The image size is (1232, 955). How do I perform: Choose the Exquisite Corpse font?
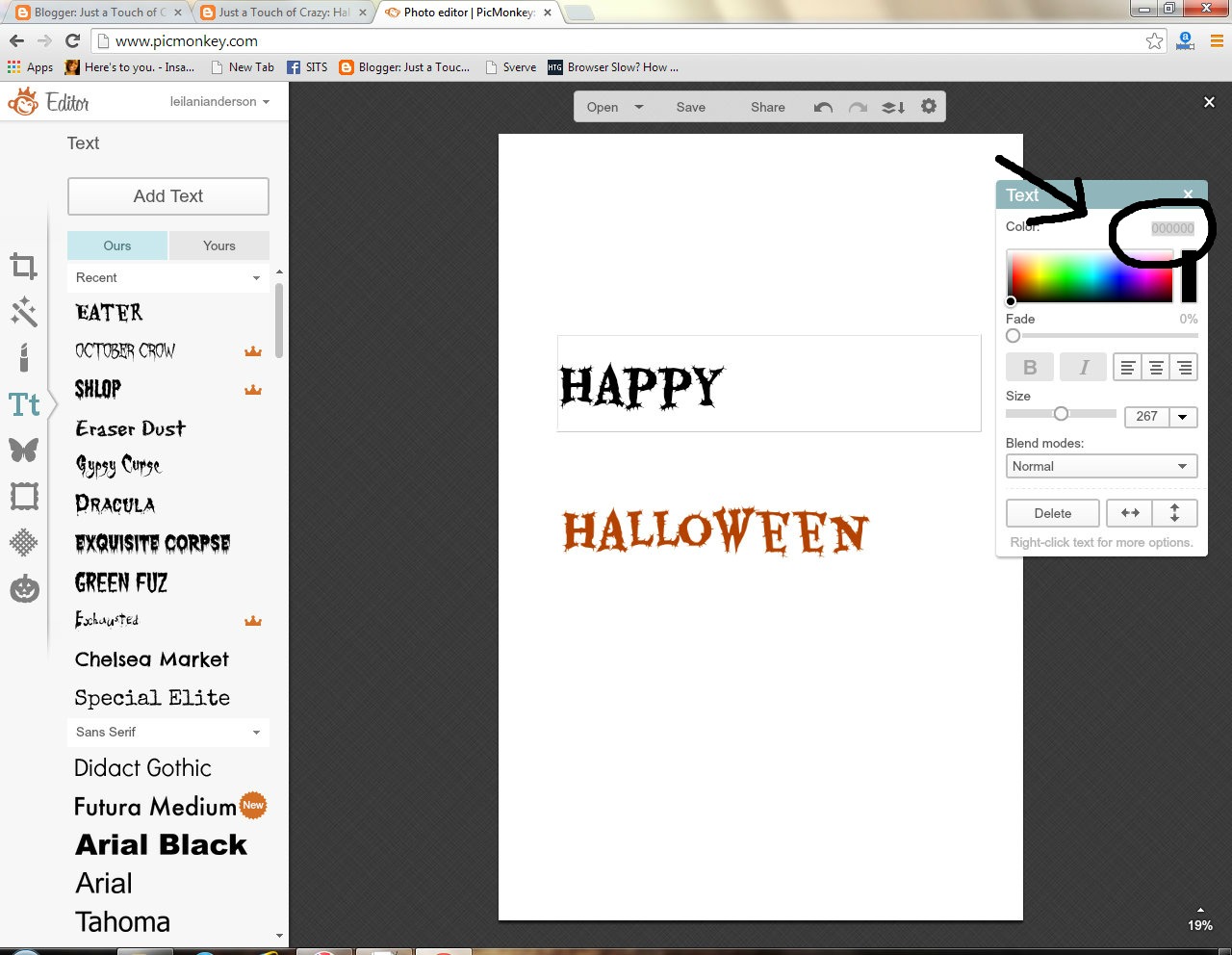152,543
